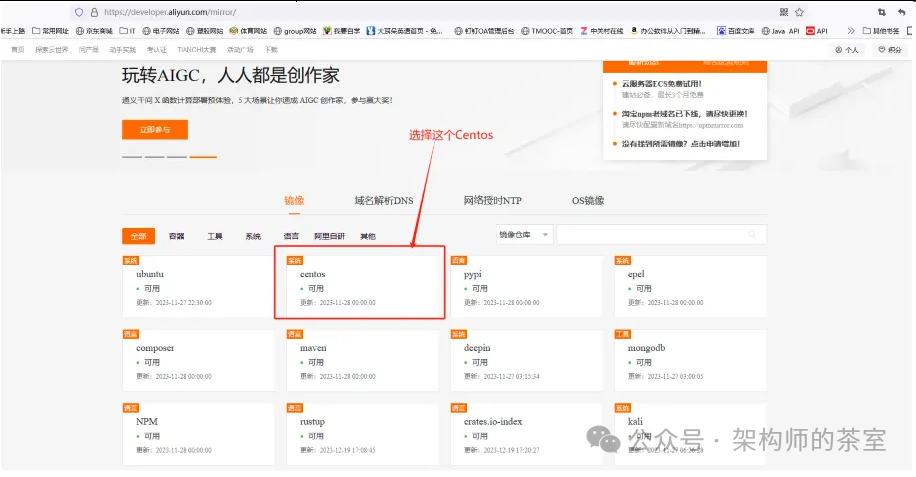Click the browser address bar URL
916x477 pixels.
[170, 12]
